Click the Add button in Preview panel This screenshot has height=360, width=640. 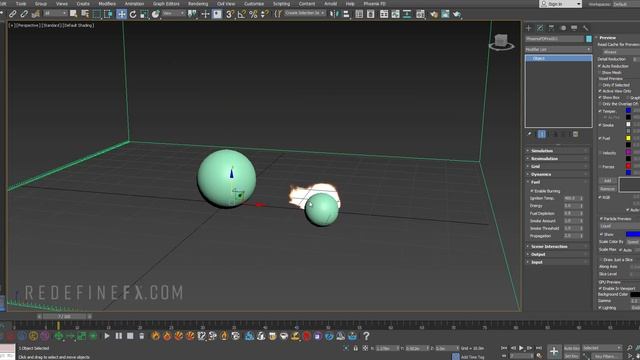[x=607, y=180]
